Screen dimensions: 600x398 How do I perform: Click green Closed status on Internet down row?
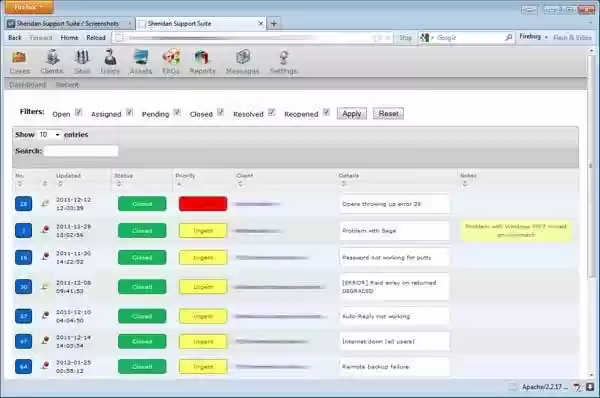(x=142, y=341)
